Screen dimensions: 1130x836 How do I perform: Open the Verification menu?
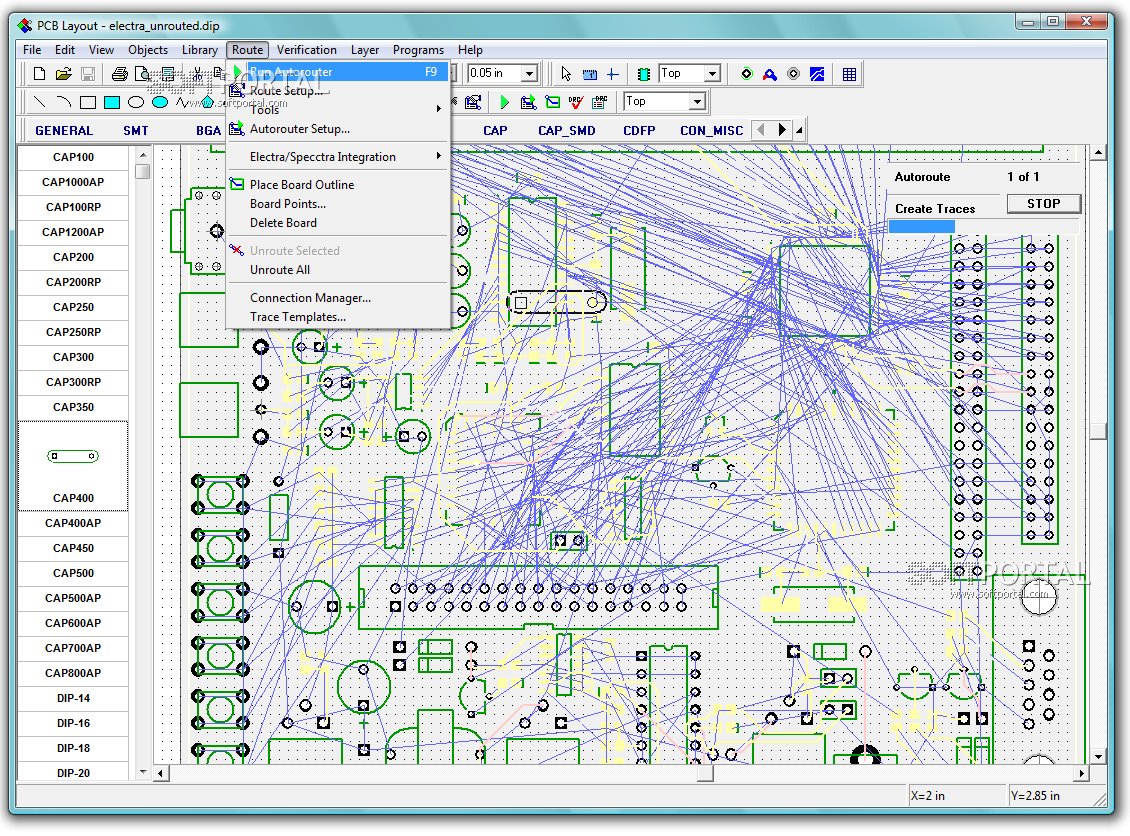click(x=307, y=50)
